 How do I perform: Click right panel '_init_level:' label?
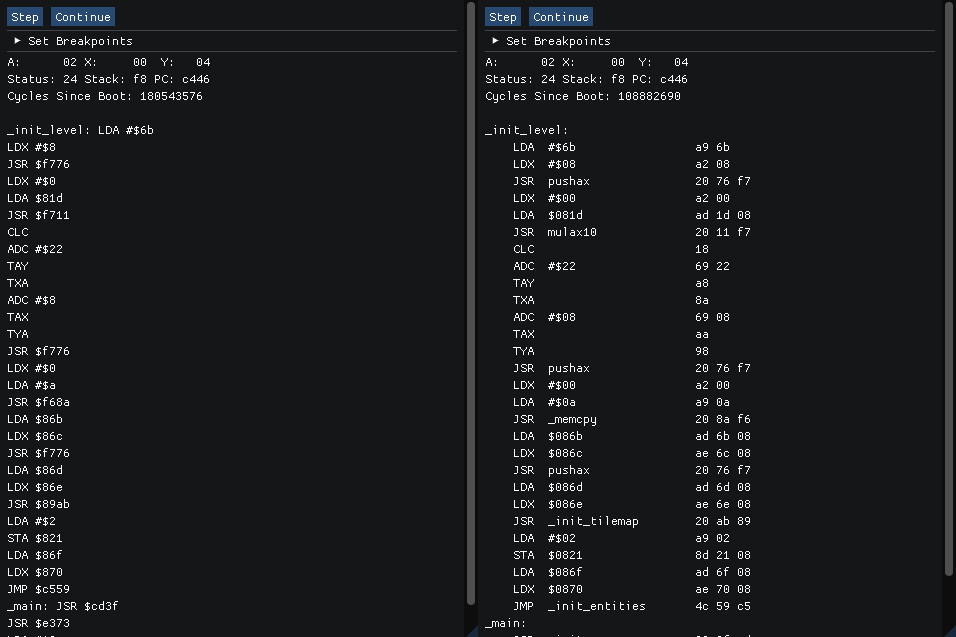(x=527, y=130)
